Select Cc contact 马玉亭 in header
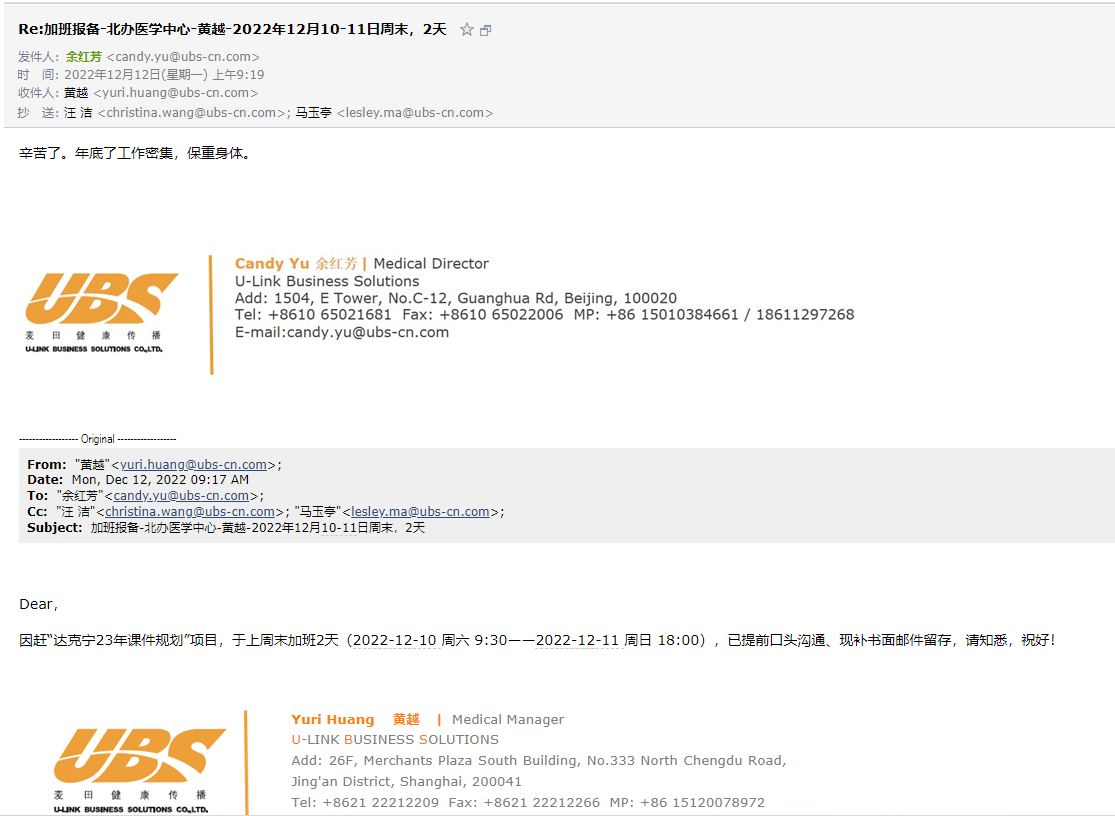The image size is (1115, 816). pos(314,113)
